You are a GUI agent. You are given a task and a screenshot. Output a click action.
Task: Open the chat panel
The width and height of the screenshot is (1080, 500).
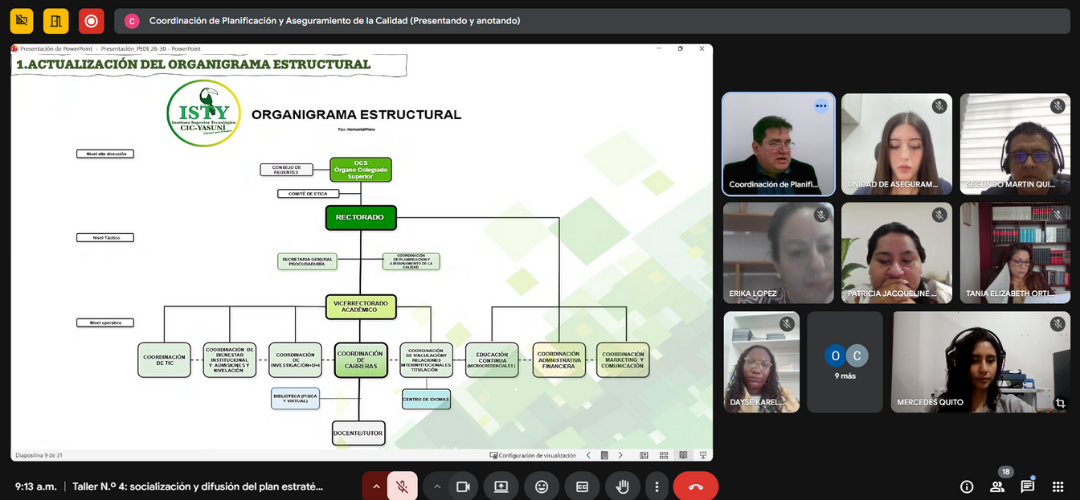(x=1027, y=486)
